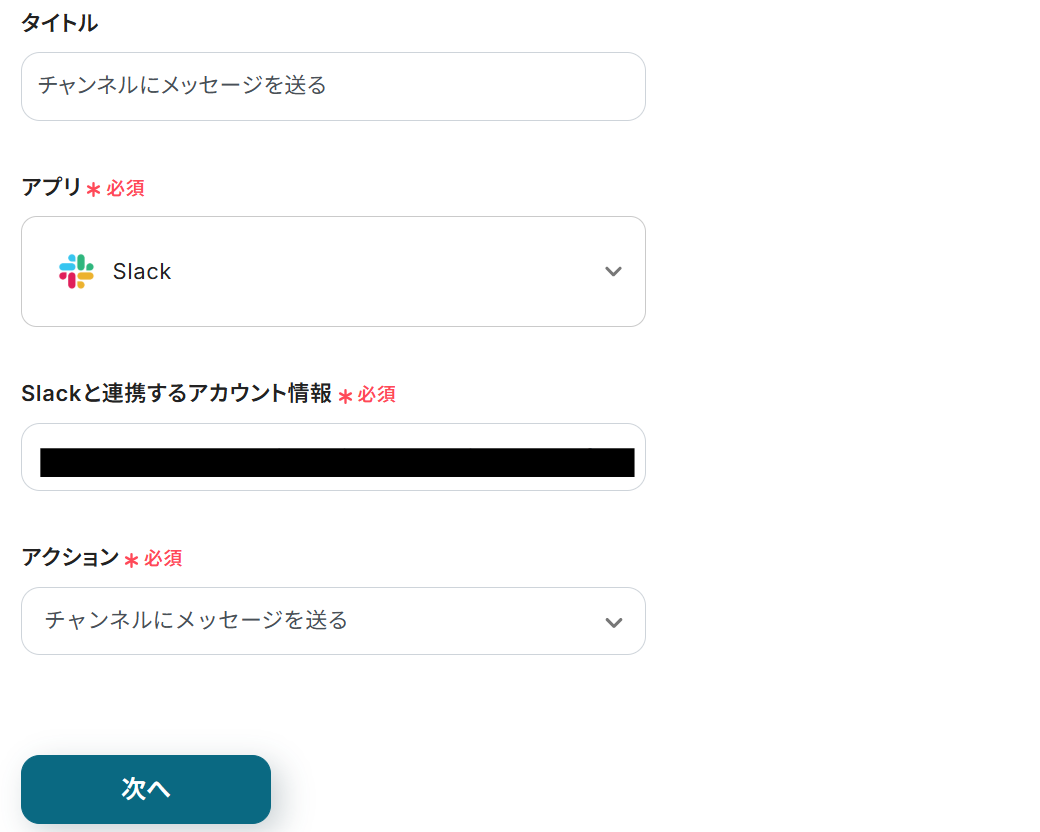Click the アクション label
This screenshot has height=832, width=1040.
point(70,558)
